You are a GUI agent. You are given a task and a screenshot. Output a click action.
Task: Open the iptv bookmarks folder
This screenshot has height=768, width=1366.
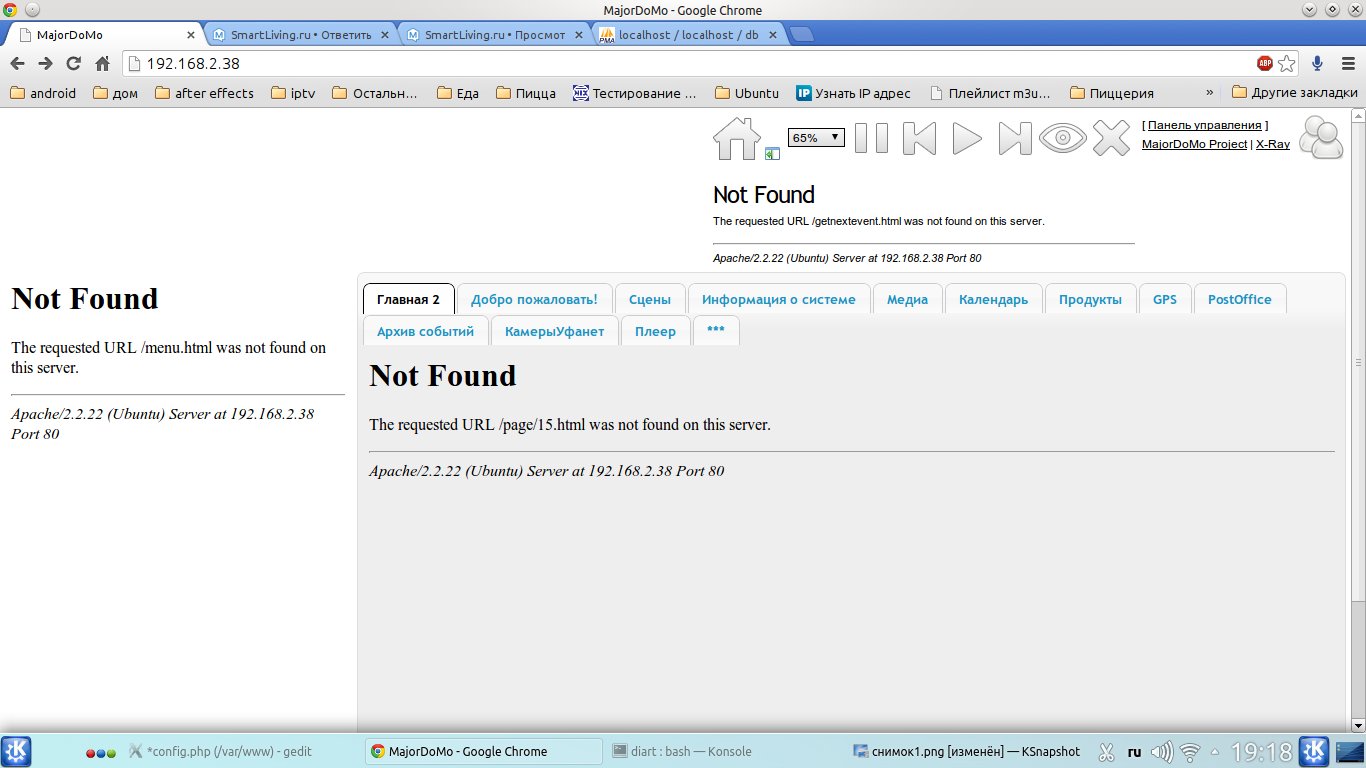click(292, 93)
